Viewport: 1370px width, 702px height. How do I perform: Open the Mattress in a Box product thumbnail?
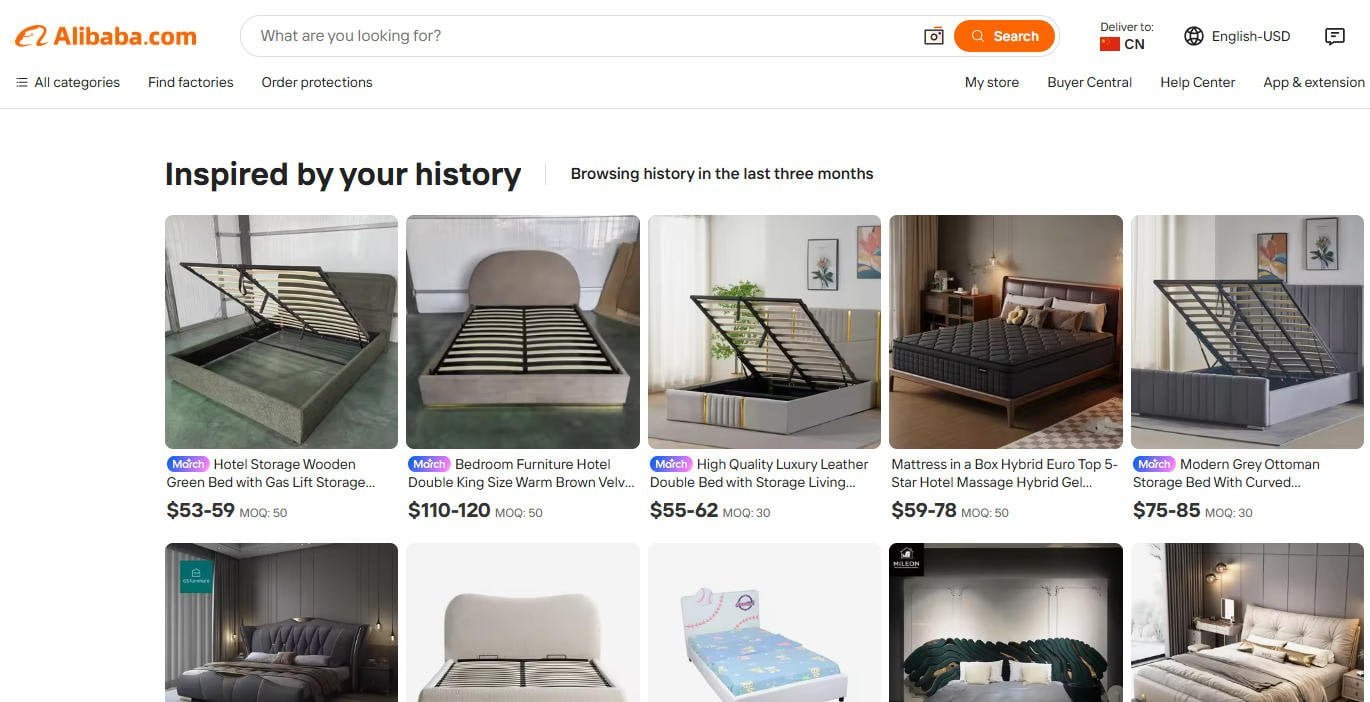tap(1005, 330)
